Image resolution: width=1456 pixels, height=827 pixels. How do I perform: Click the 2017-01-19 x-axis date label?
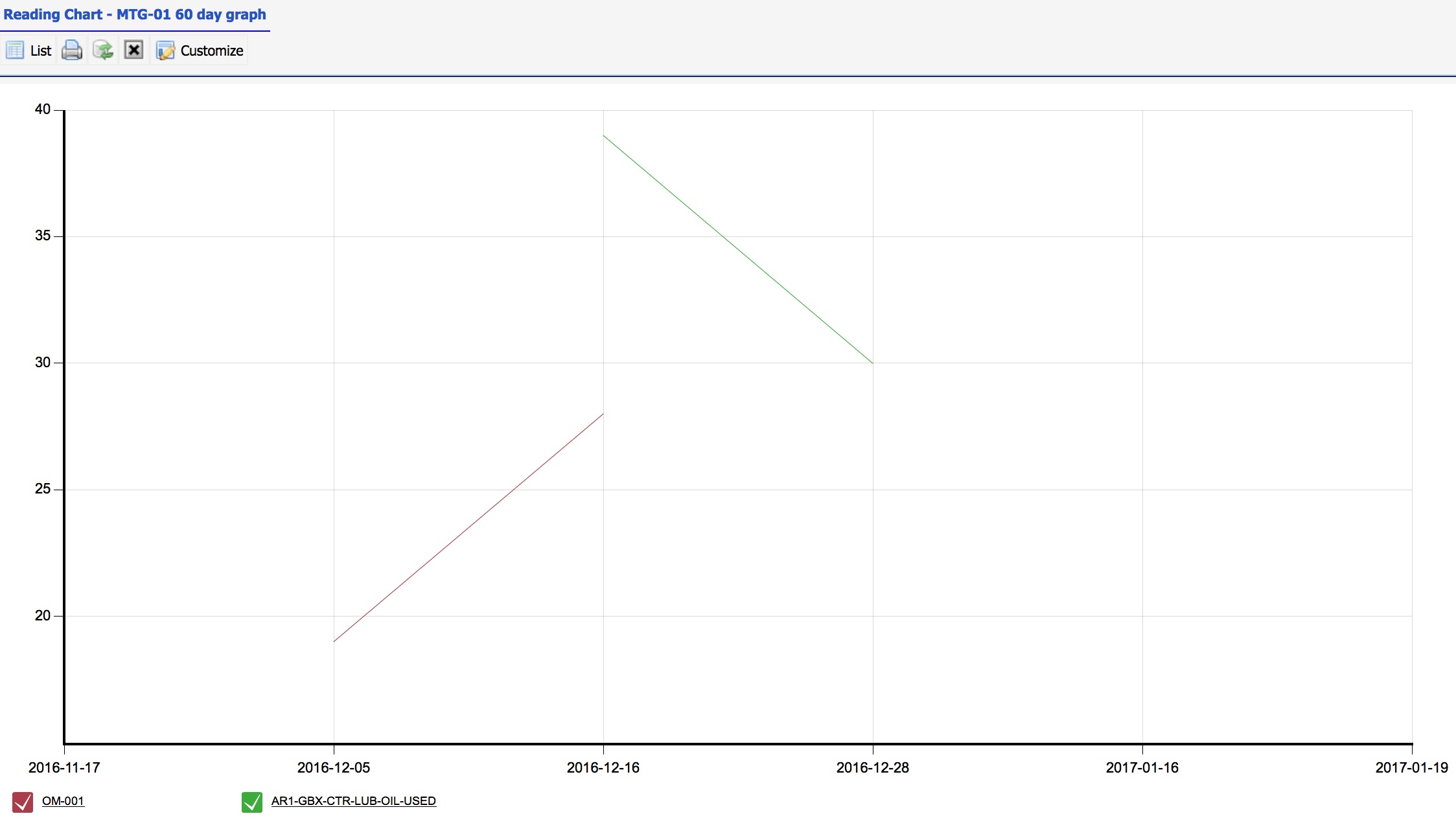1412,767
